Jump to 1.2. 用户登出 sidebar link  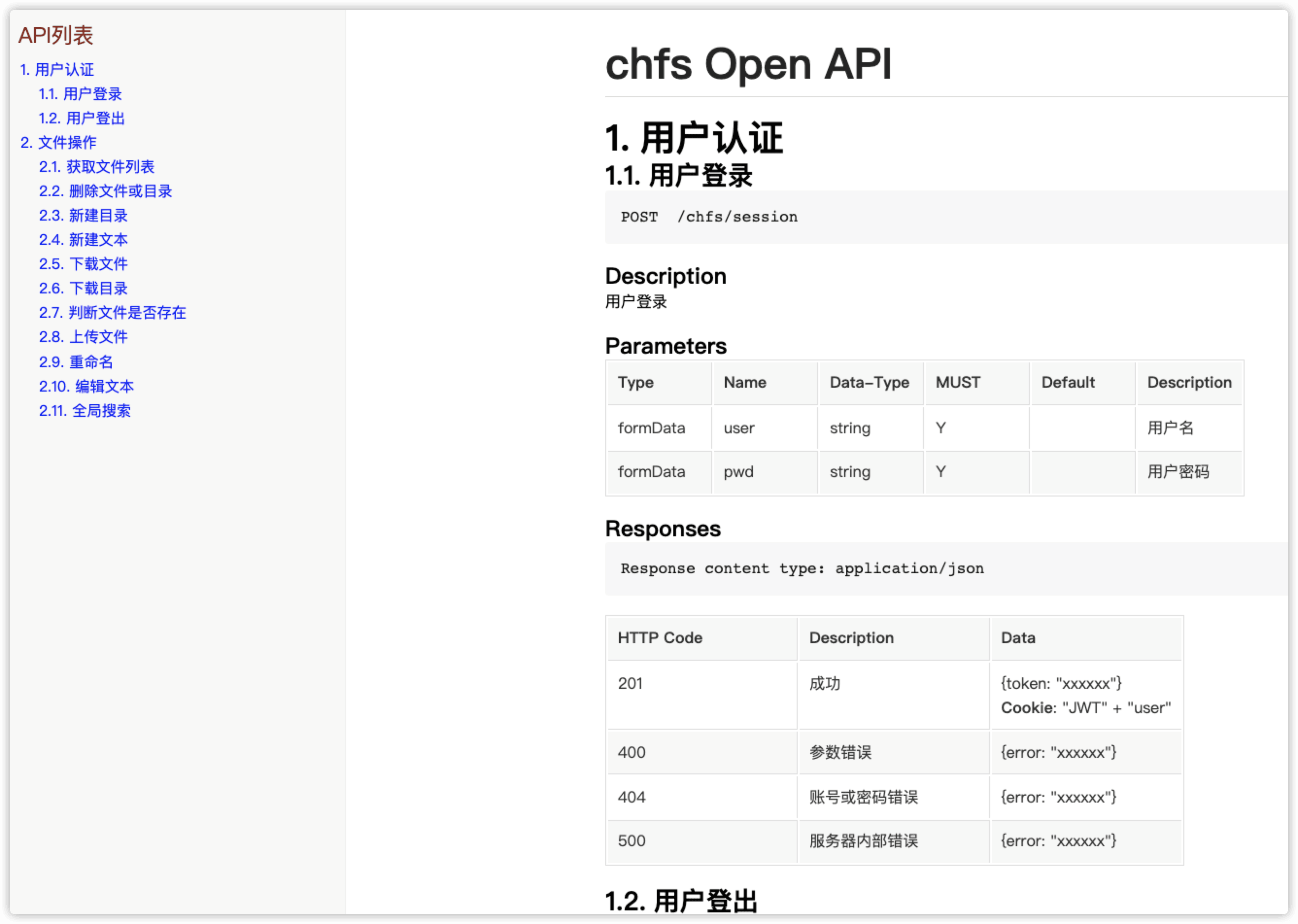(x=82, y=119)
